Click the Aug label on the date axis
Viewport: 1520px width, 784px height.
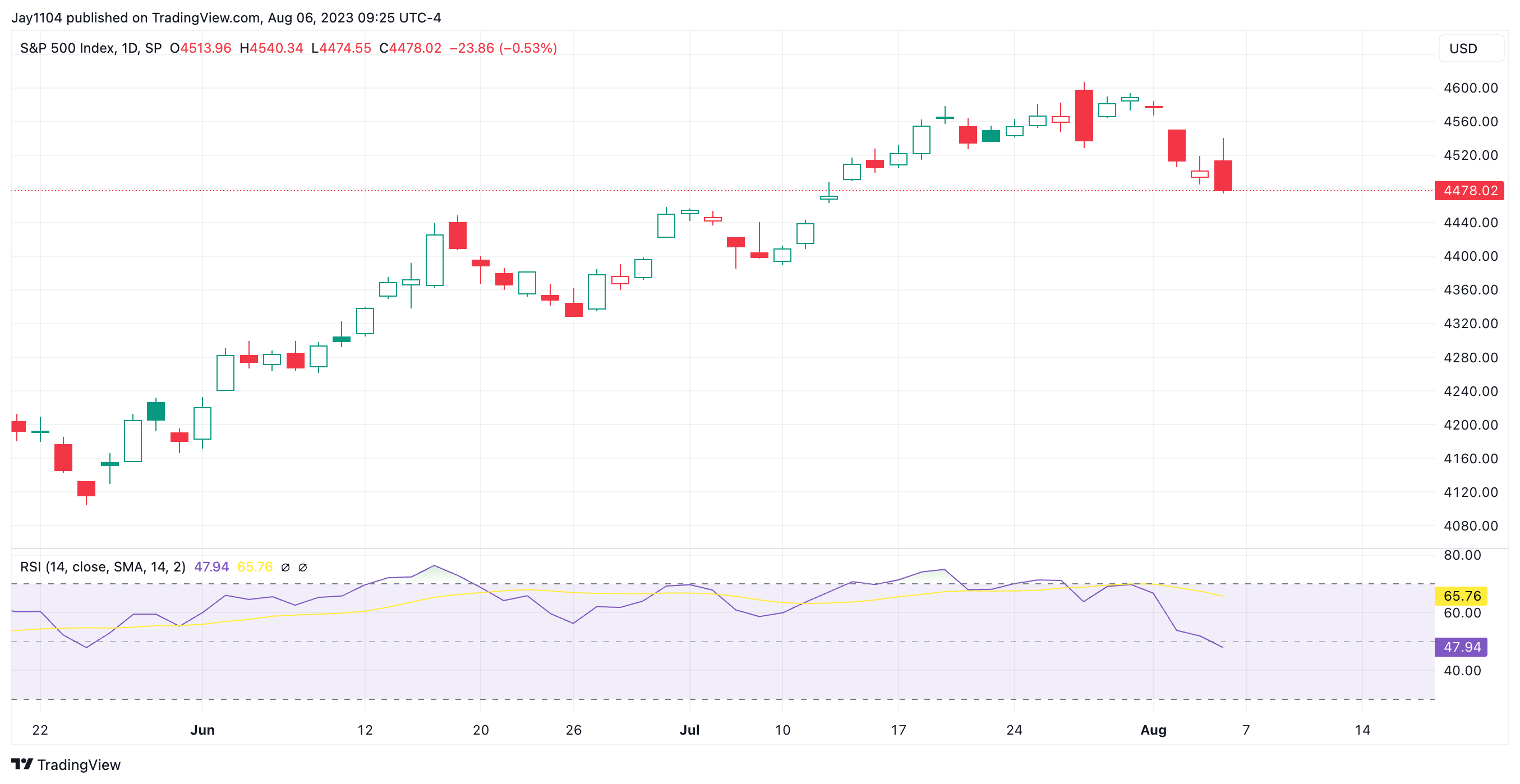tap(1152, 730)
